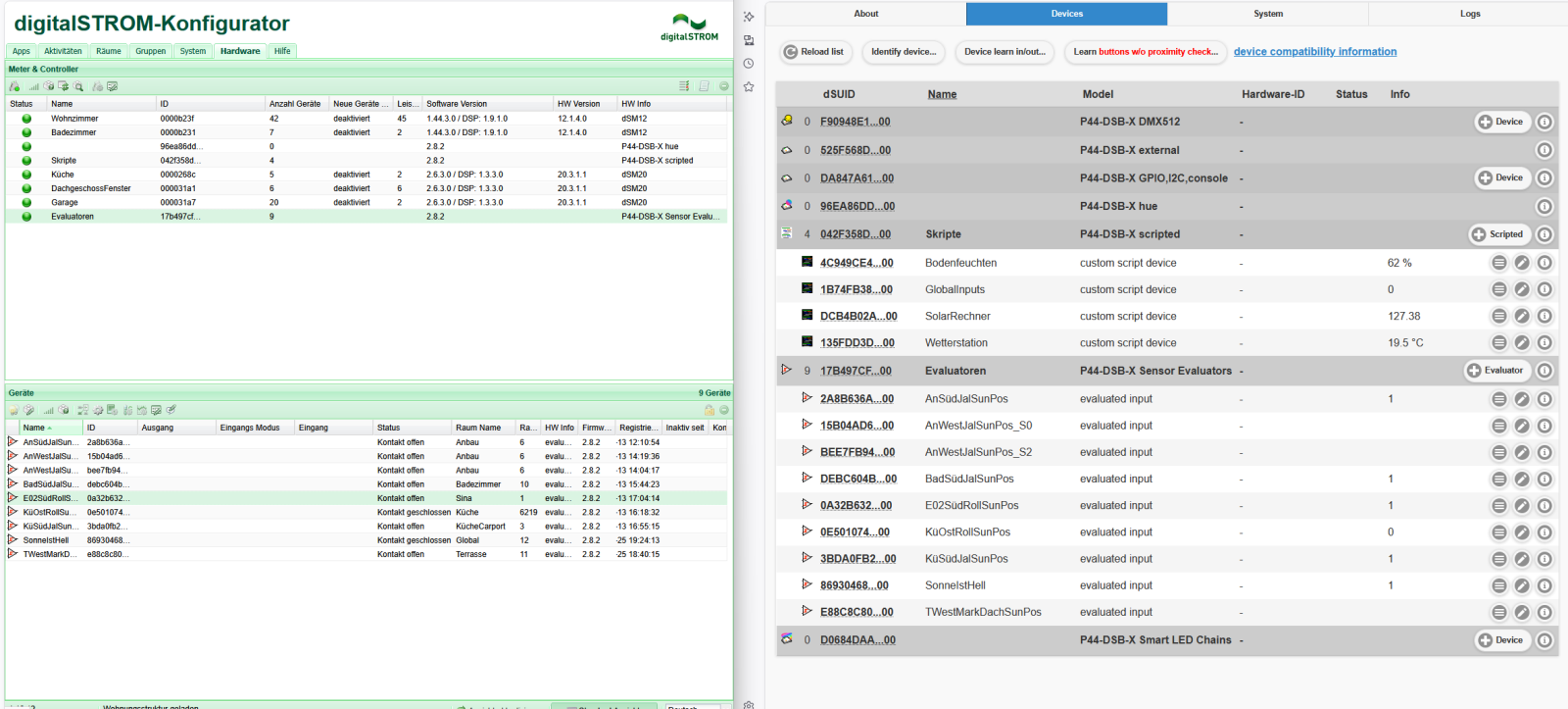Viewport: 1568px width, 709px height.
Task: Click the magnifier icon in Meter & Controller toolbar
Action: point(79,86)
